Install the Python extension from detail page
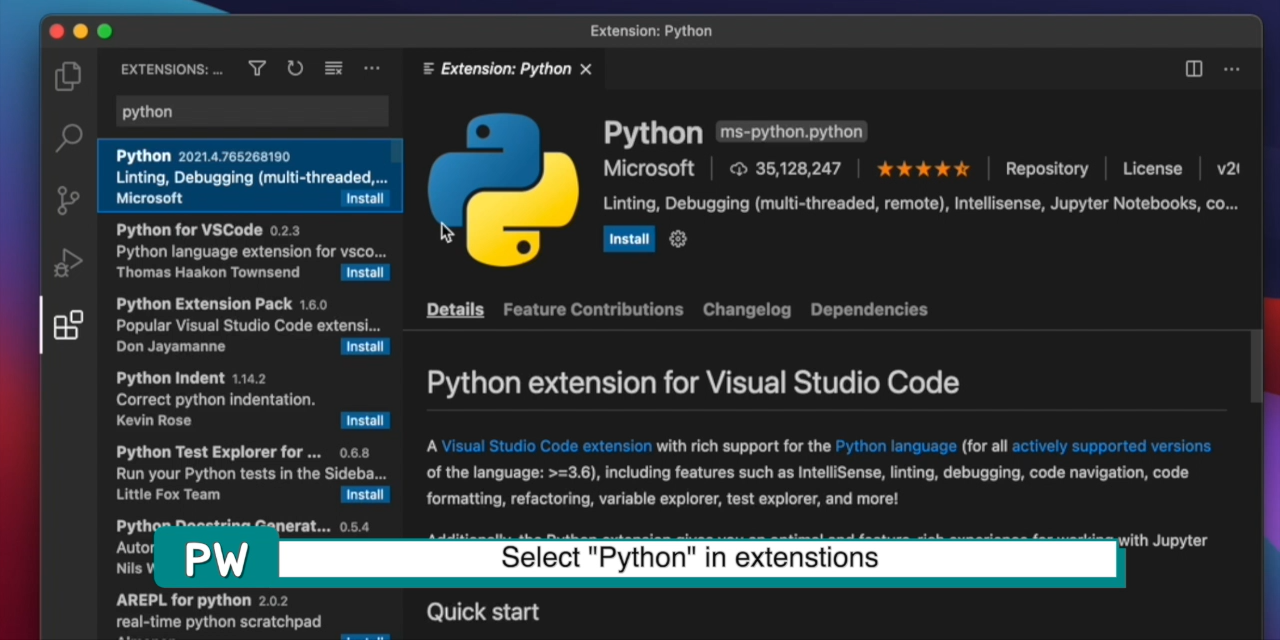 point(629,239)
